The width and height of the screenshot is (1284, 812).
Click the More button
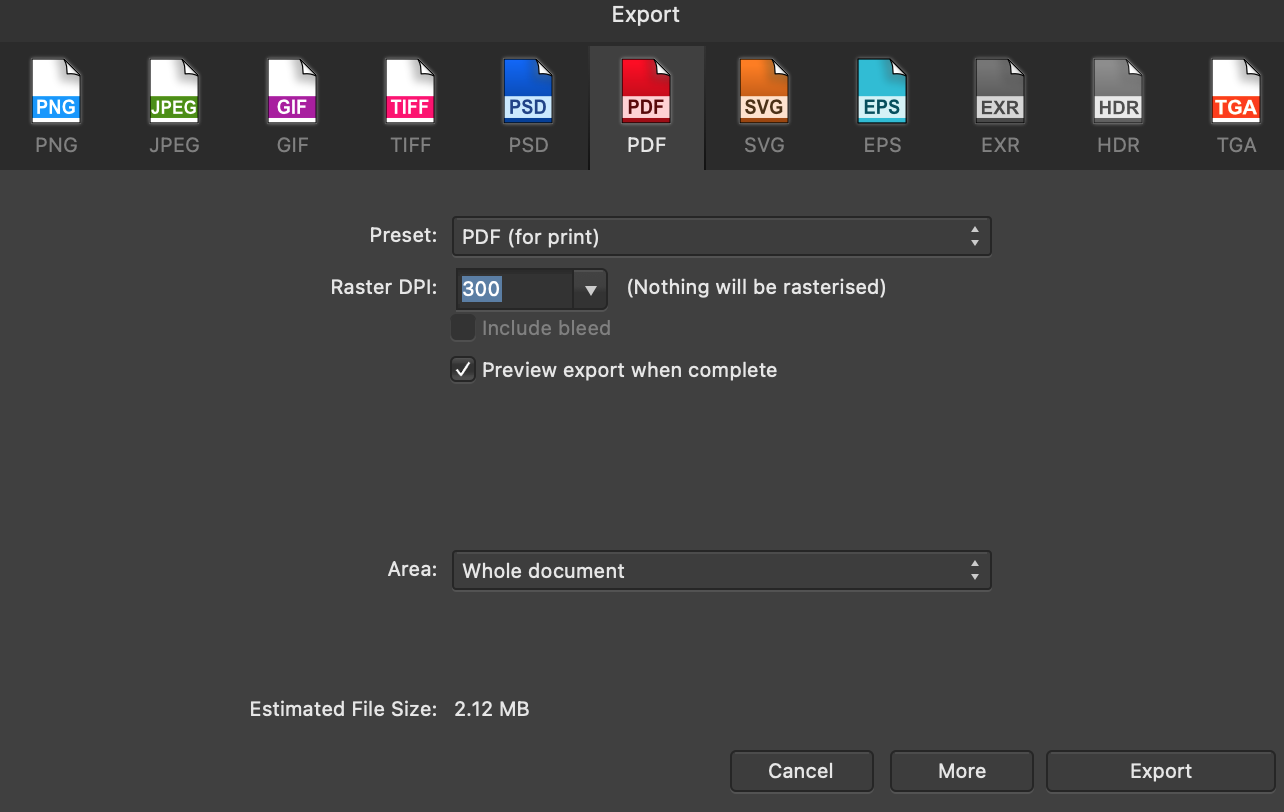pyautogui.click(x=961, y=770)
